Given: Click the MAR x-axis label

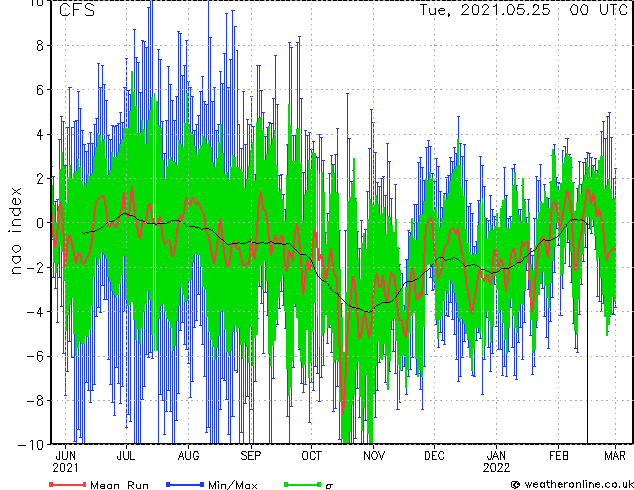Looking at the screenshot, I should tap(615, 456).
